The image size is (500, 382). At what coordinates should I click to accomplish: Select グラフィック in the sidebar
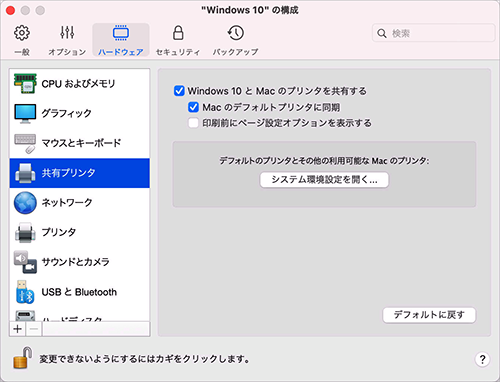pyautogui.click(x=80, y=113)
